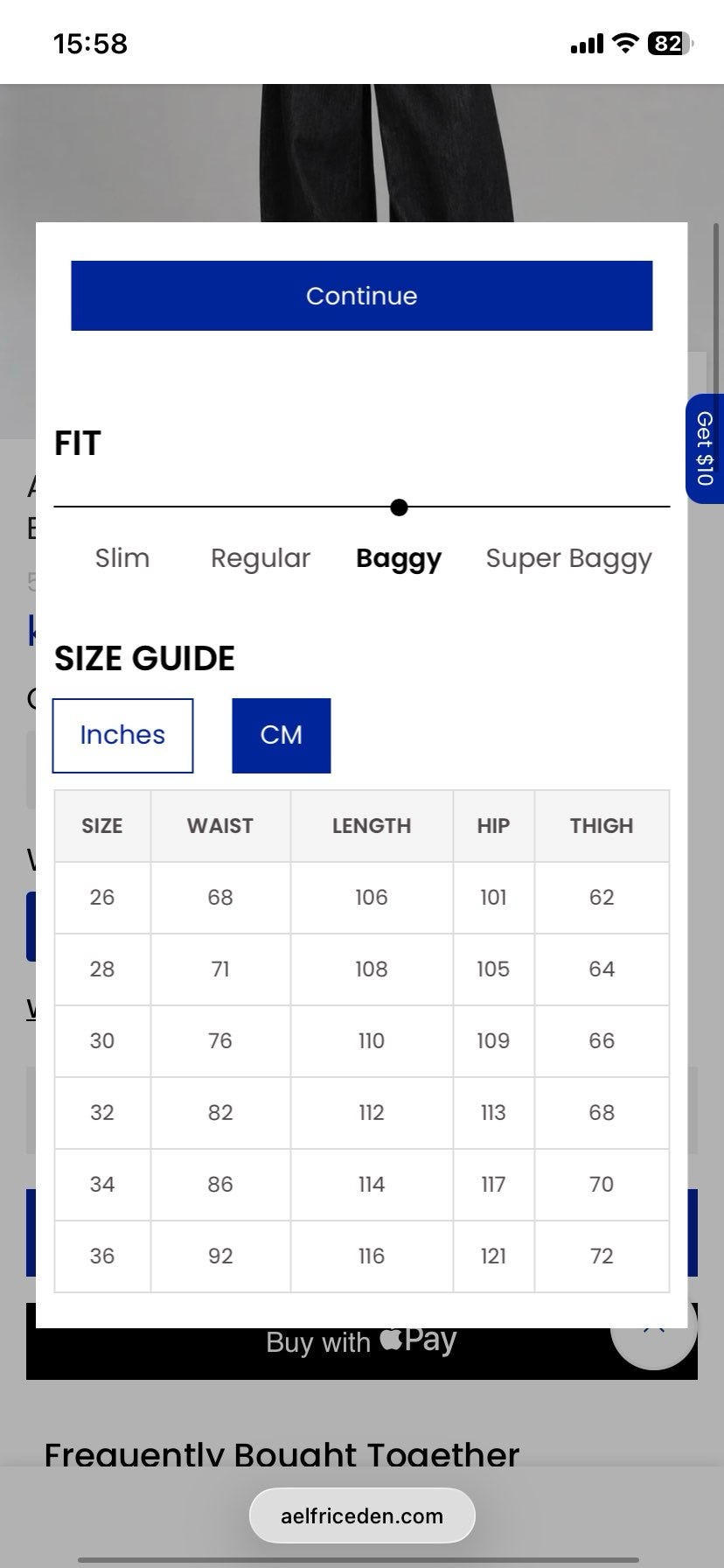
Task: Click the THIGH column header
Action: tap(602, 826)
